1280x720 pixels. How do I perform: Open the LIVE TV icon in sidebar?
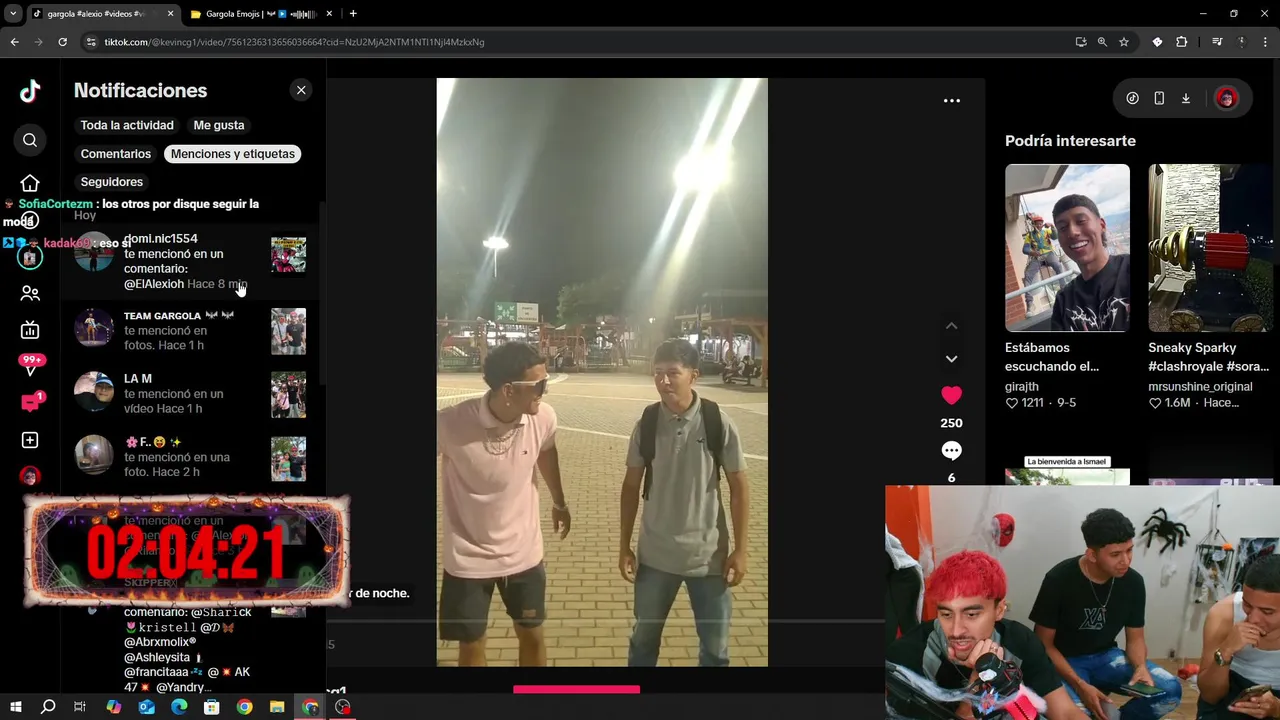(30, 330)
